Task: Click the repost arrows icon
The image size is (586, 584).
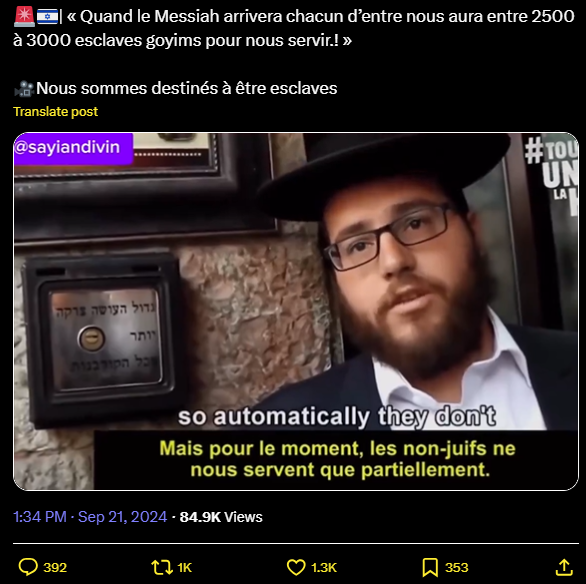Action: [x=162, y=567]
